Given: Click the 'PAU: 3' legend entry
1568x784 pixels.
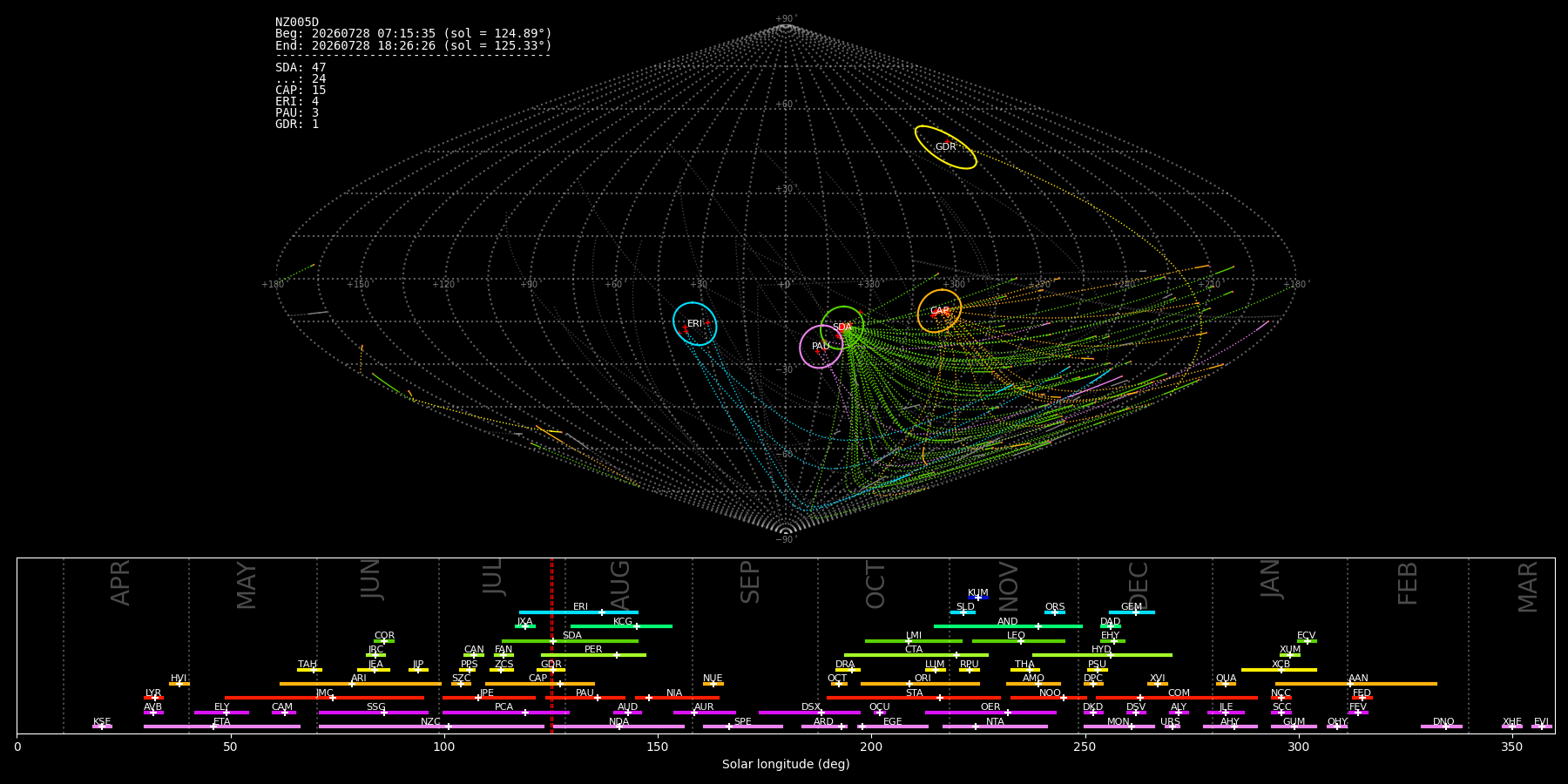Looking at the screenshot, I should [x=297, y=113].
